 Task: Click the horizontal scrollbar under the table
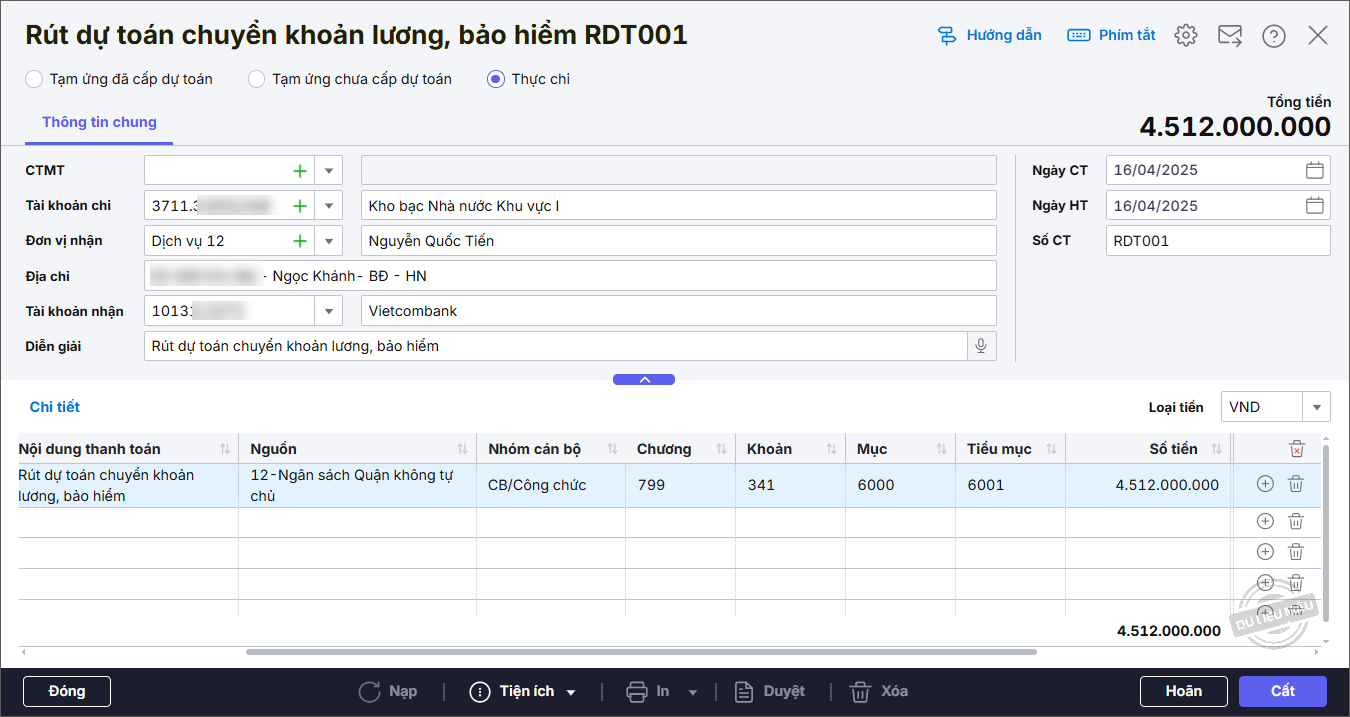click(640, 652)
